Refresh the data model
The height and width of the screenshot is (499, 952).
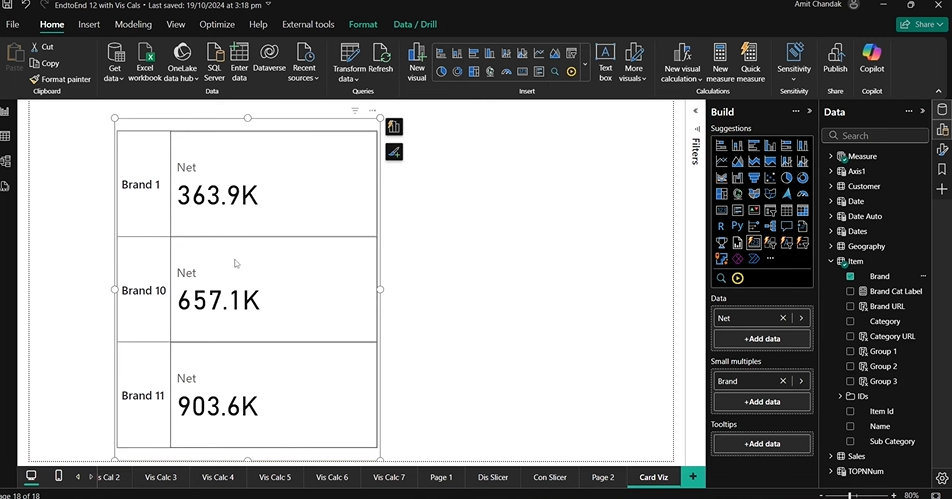381,58
